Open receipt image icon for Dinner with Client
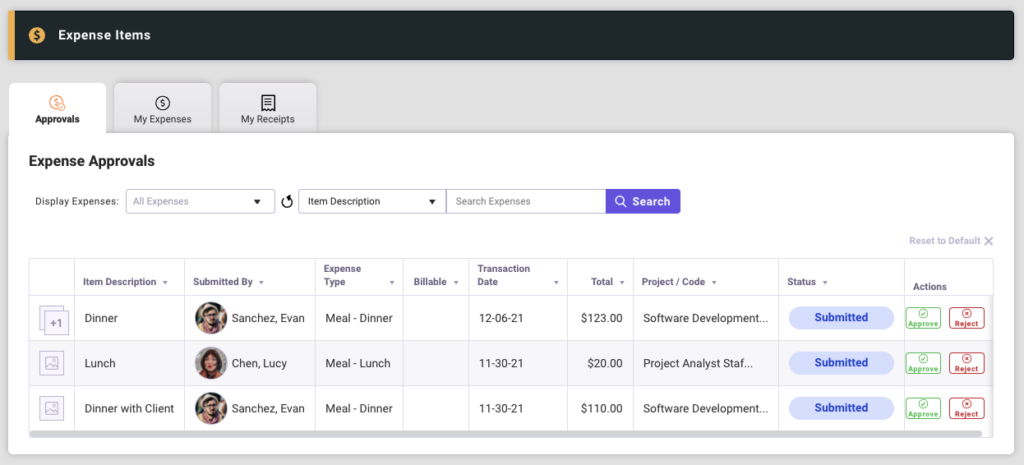Viewport: 1024px width, 465px height. point(52,408)
